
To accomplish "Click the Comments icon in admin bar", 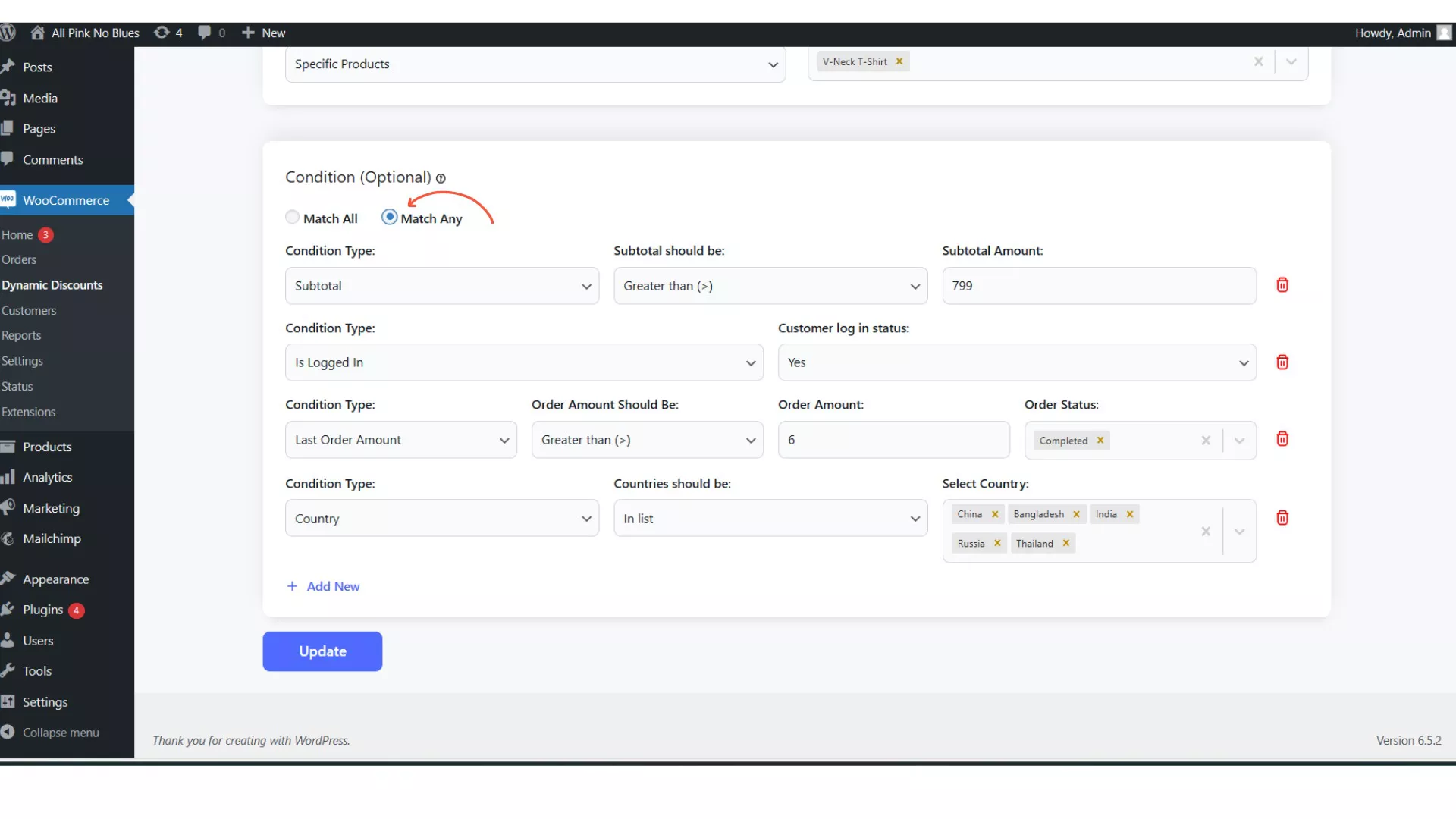I will pyautogui.click(x=204, y=32).
